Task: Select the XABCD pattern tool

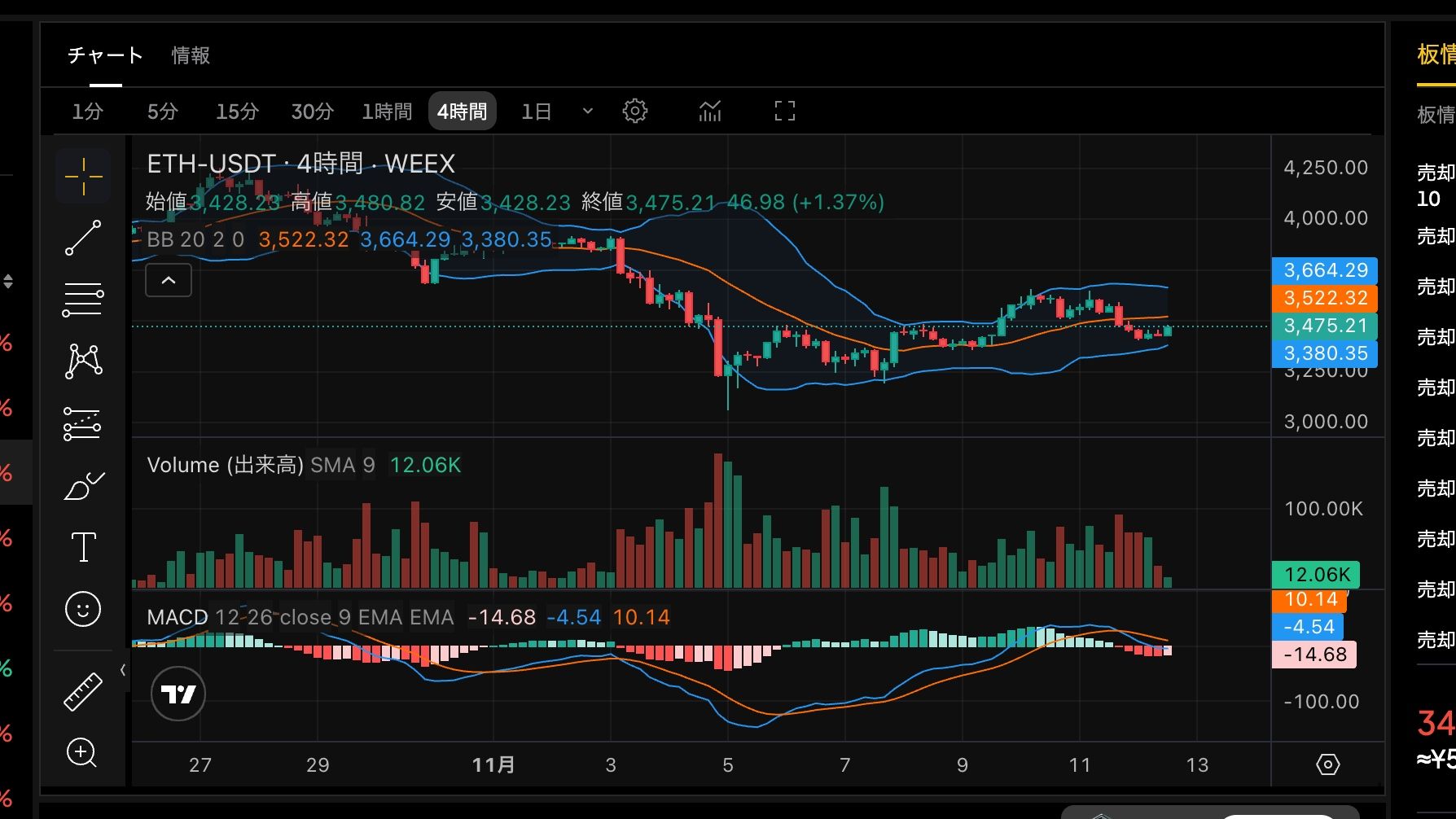Action: [x=83, y=361]
